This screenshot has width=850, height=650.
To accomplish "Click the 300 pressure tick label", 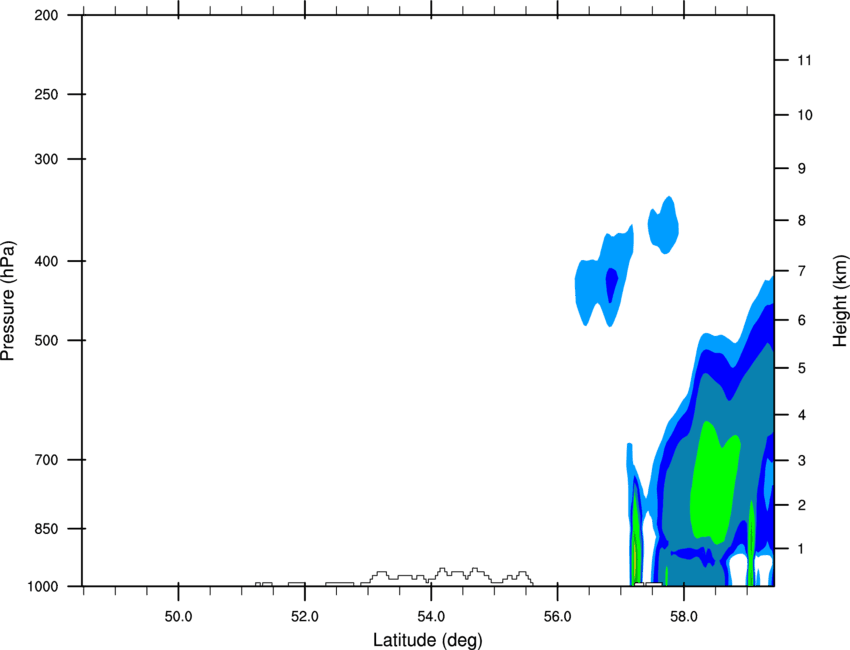I will pyautogui.click(x=46, y=159).
